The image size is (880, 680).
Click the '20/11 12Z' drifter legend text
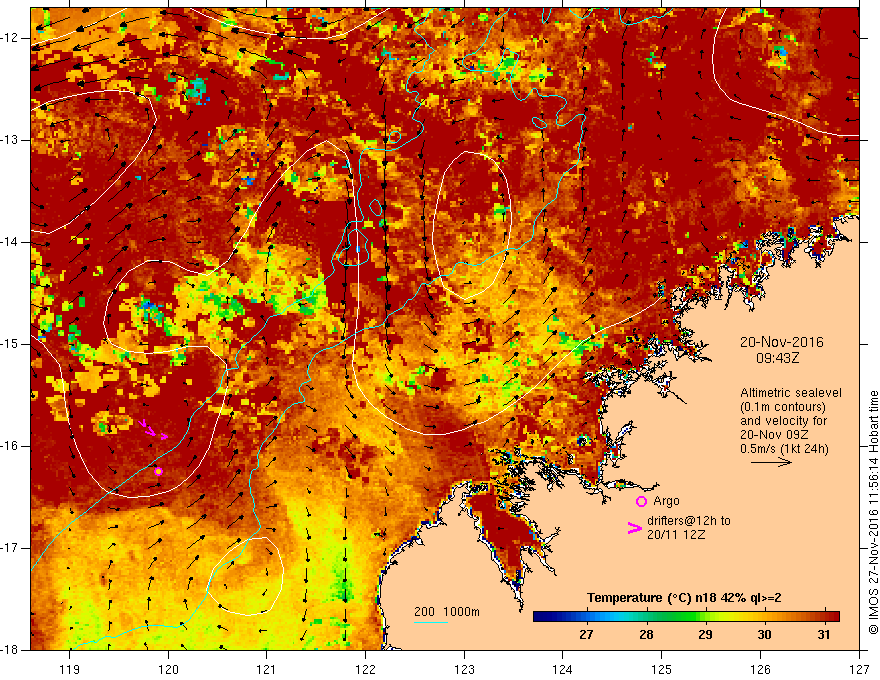pos(676,535)
